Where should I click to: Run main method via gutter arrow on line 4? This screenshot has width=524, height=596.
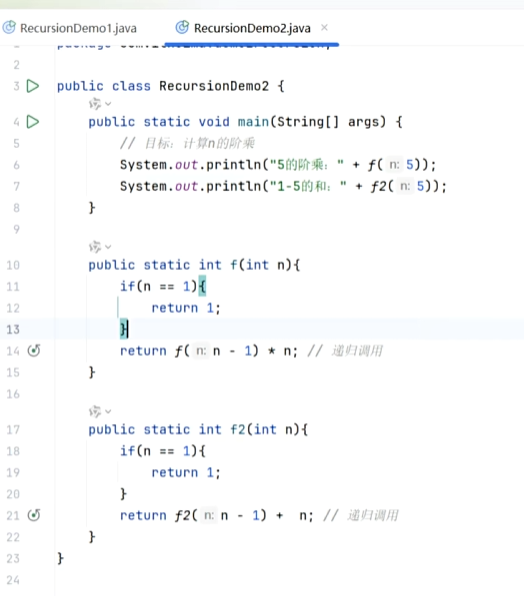33,122
